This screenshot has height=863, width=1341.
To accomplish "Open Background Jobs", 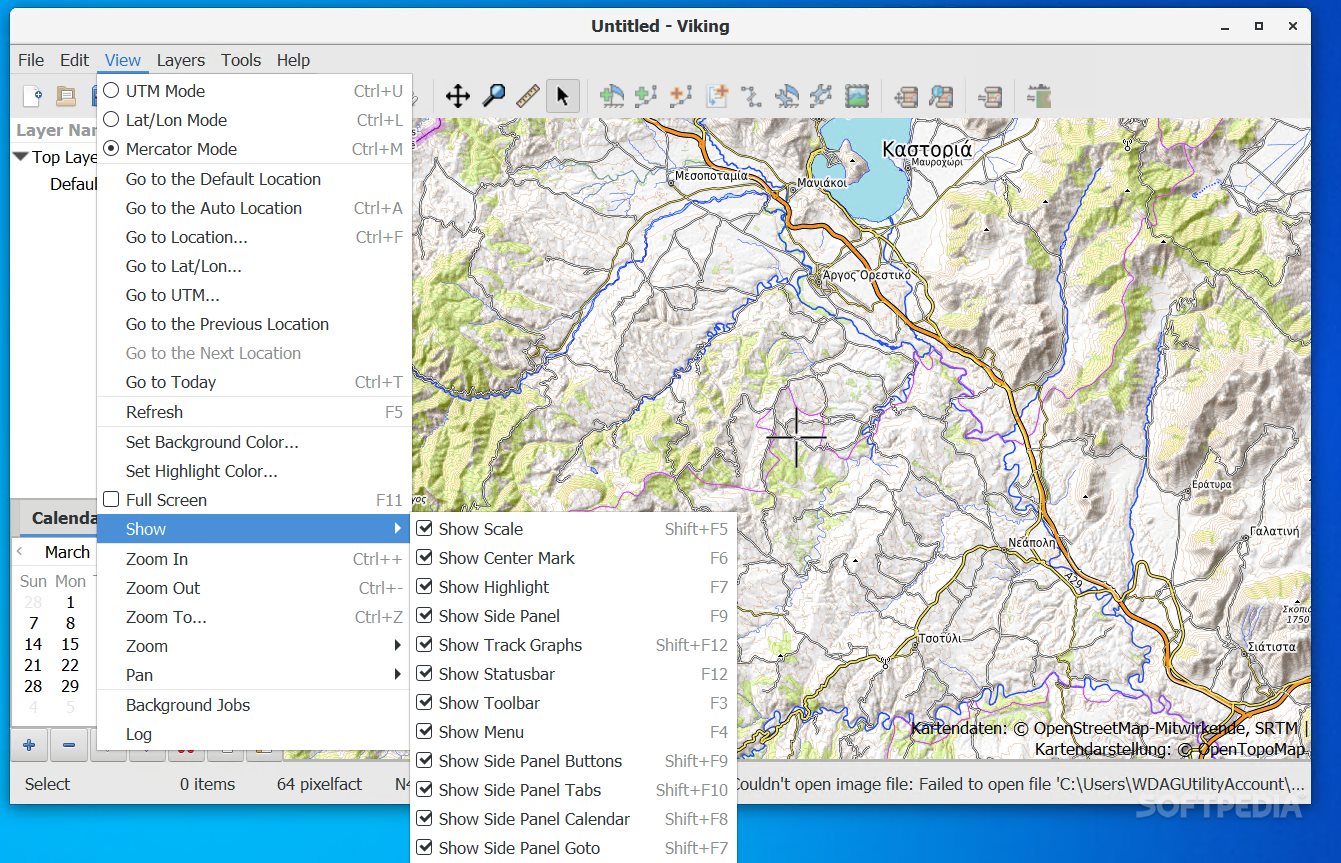I will click(x=254, y=705).
